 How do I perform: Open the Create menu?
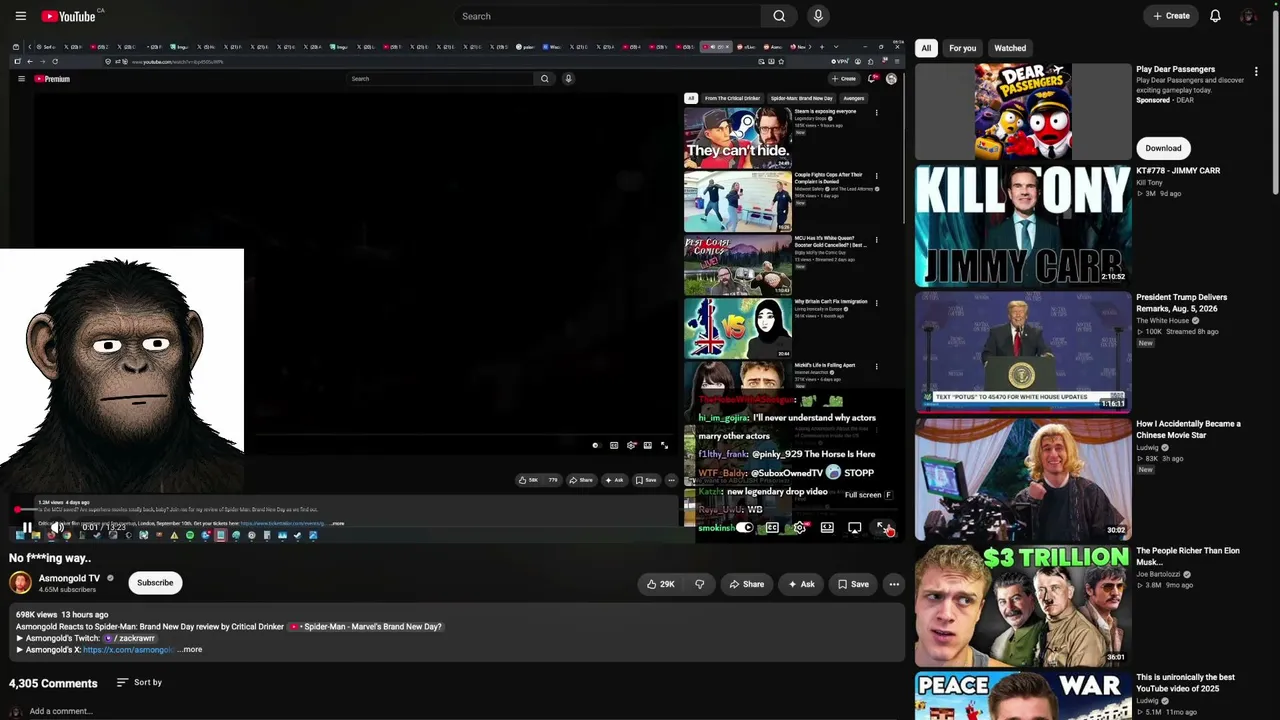1171,16
